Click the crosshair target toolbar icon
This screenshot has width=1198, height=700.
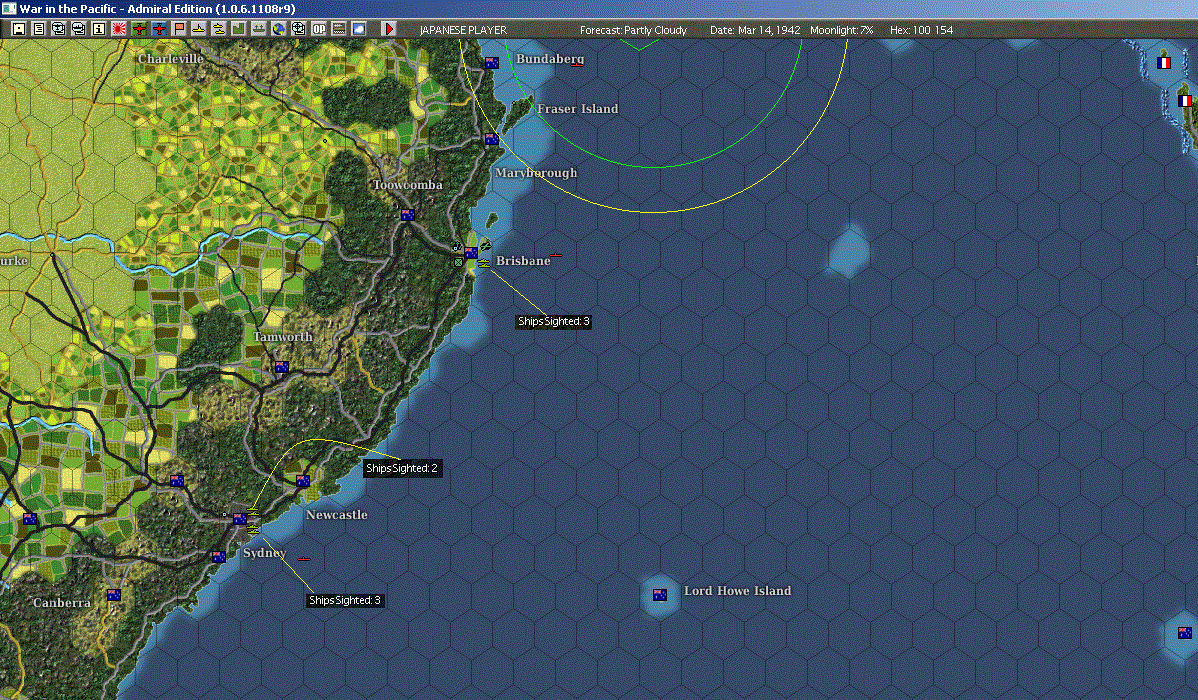pos(299,29)
